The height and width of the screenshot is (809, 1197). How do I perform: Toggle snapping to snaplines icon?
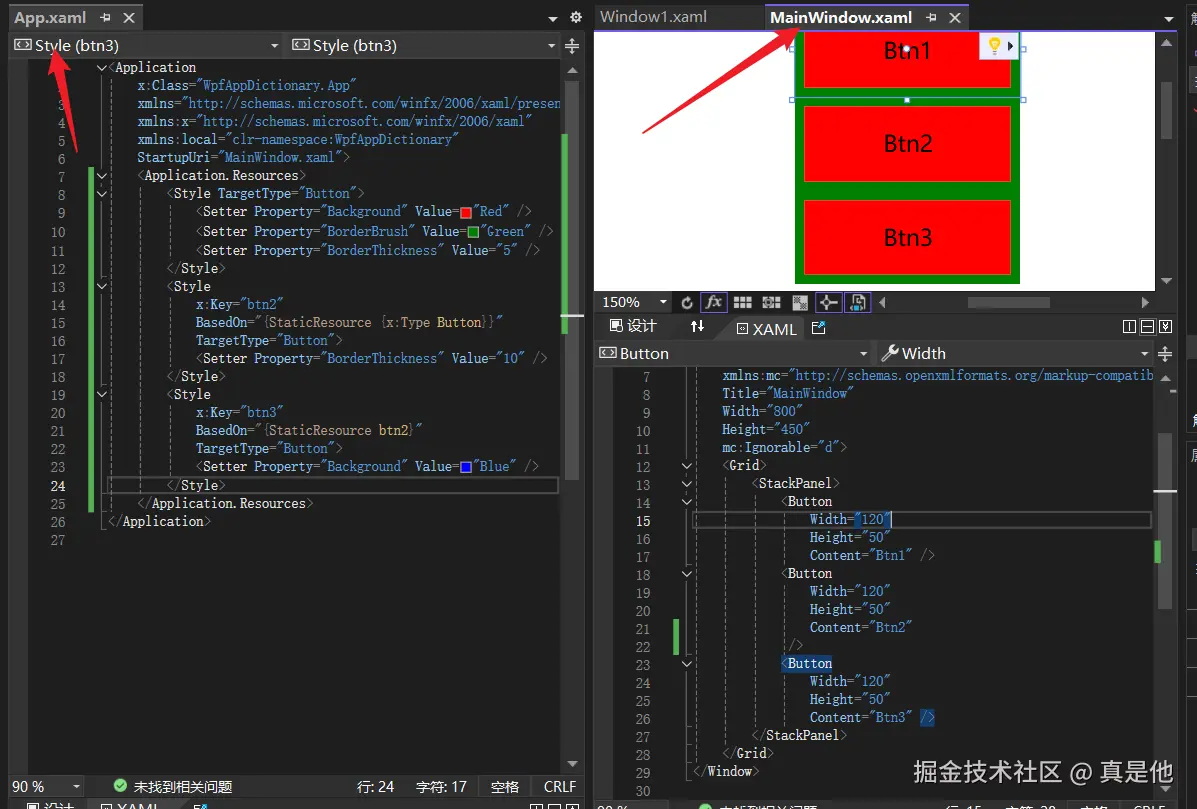[828, 303]
